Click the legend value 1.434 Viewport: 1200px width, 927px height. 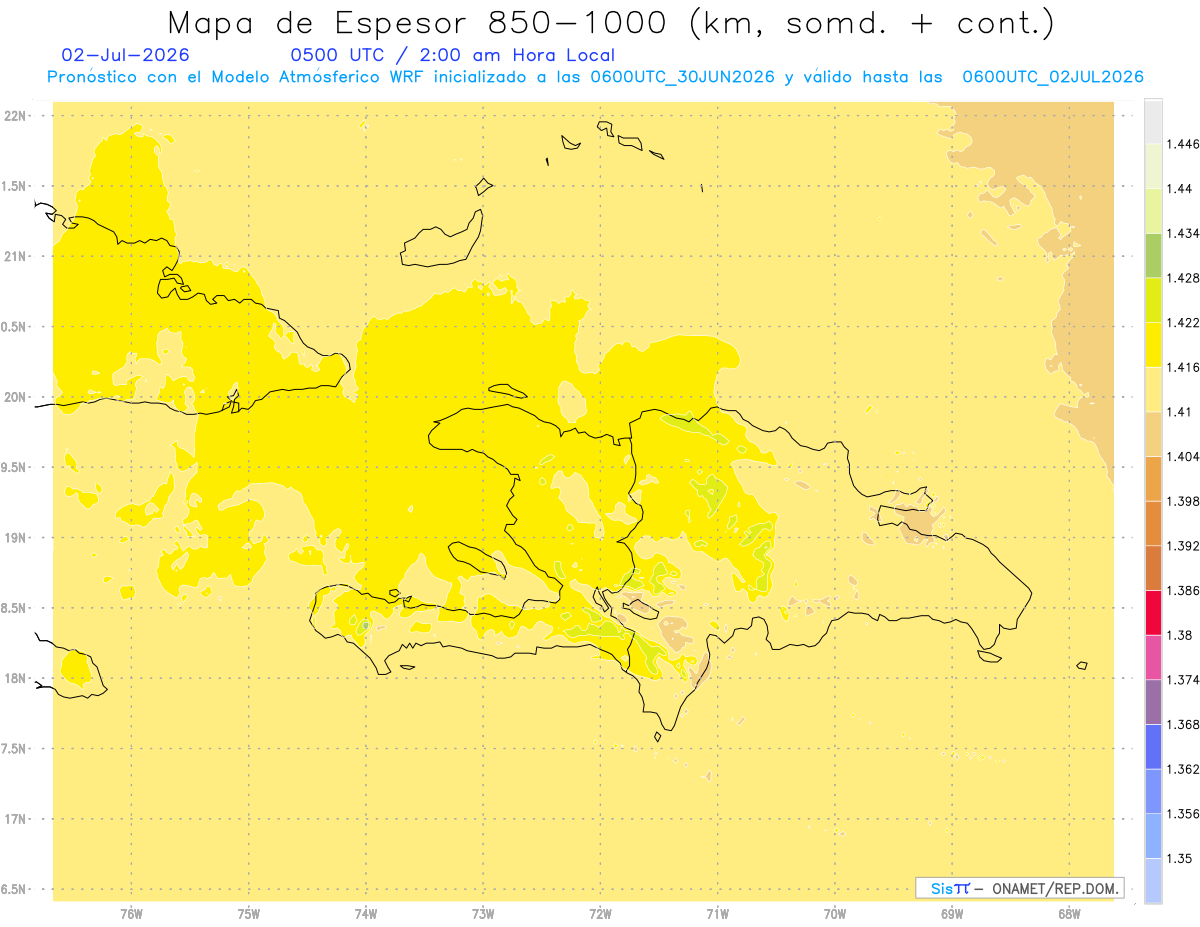[x=1182, y=233]
